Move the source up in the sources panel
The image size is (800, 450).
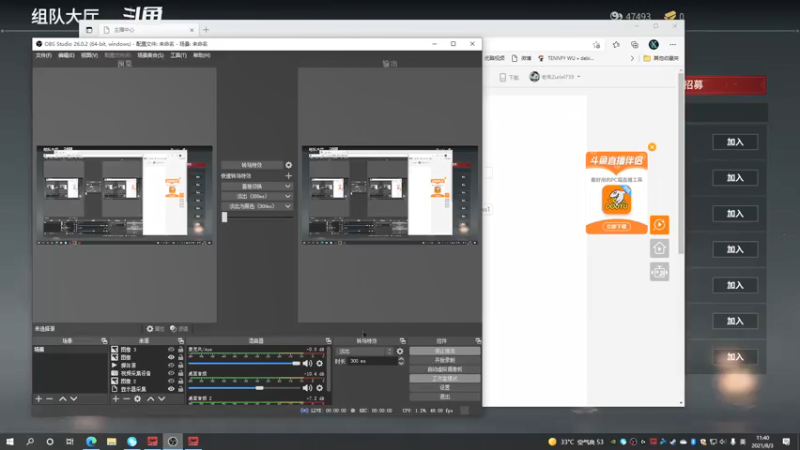click(x=151, y=398)
